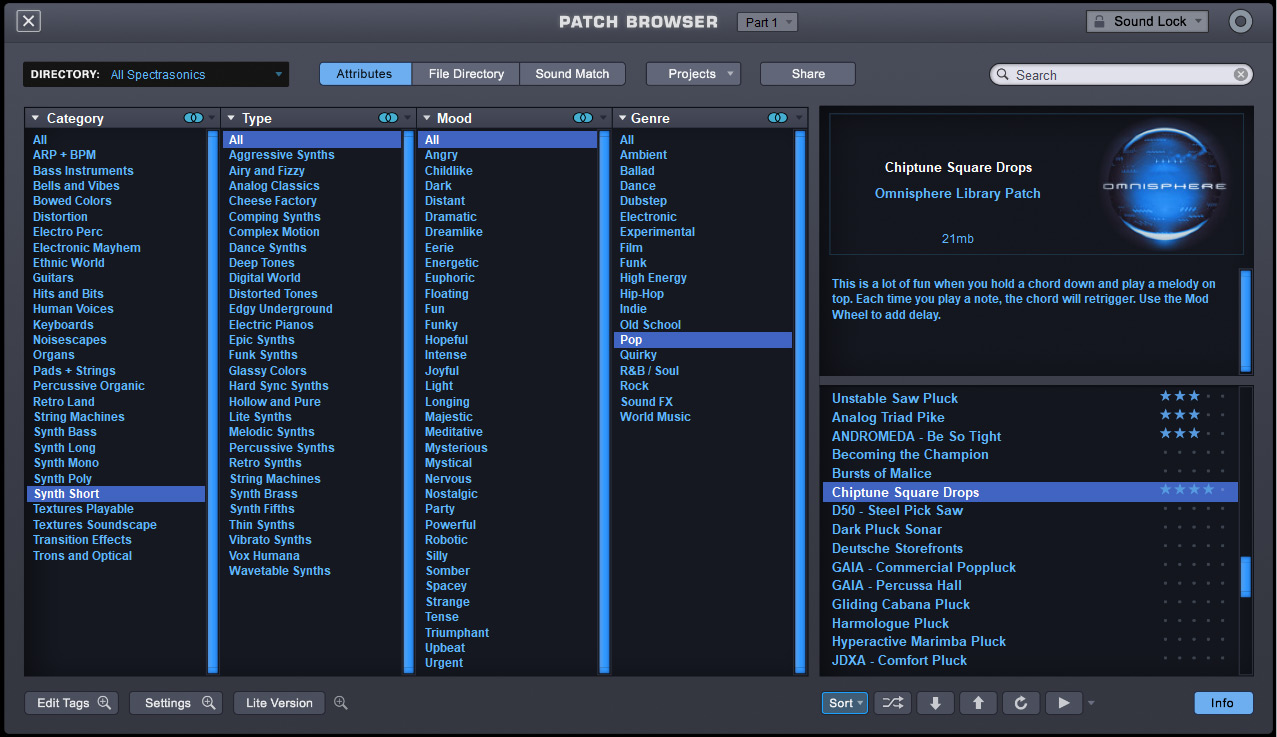Toggle the Mood column link icon

(583, 118)
